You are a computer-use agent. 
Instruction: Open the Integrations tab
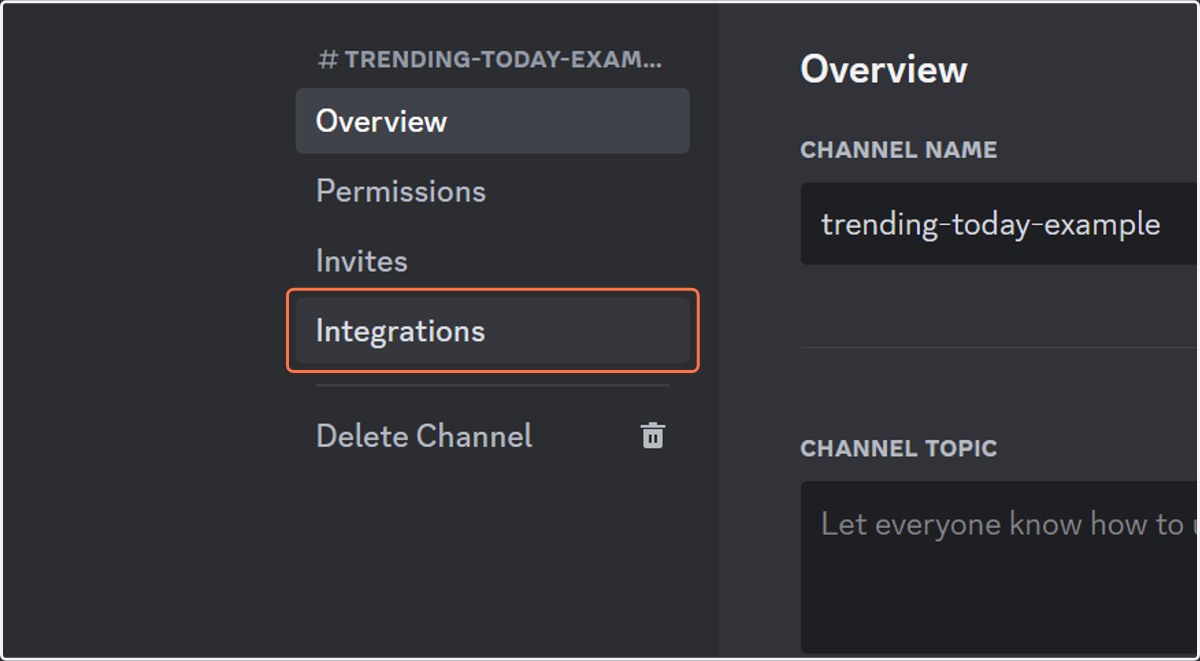coord(492,331)
